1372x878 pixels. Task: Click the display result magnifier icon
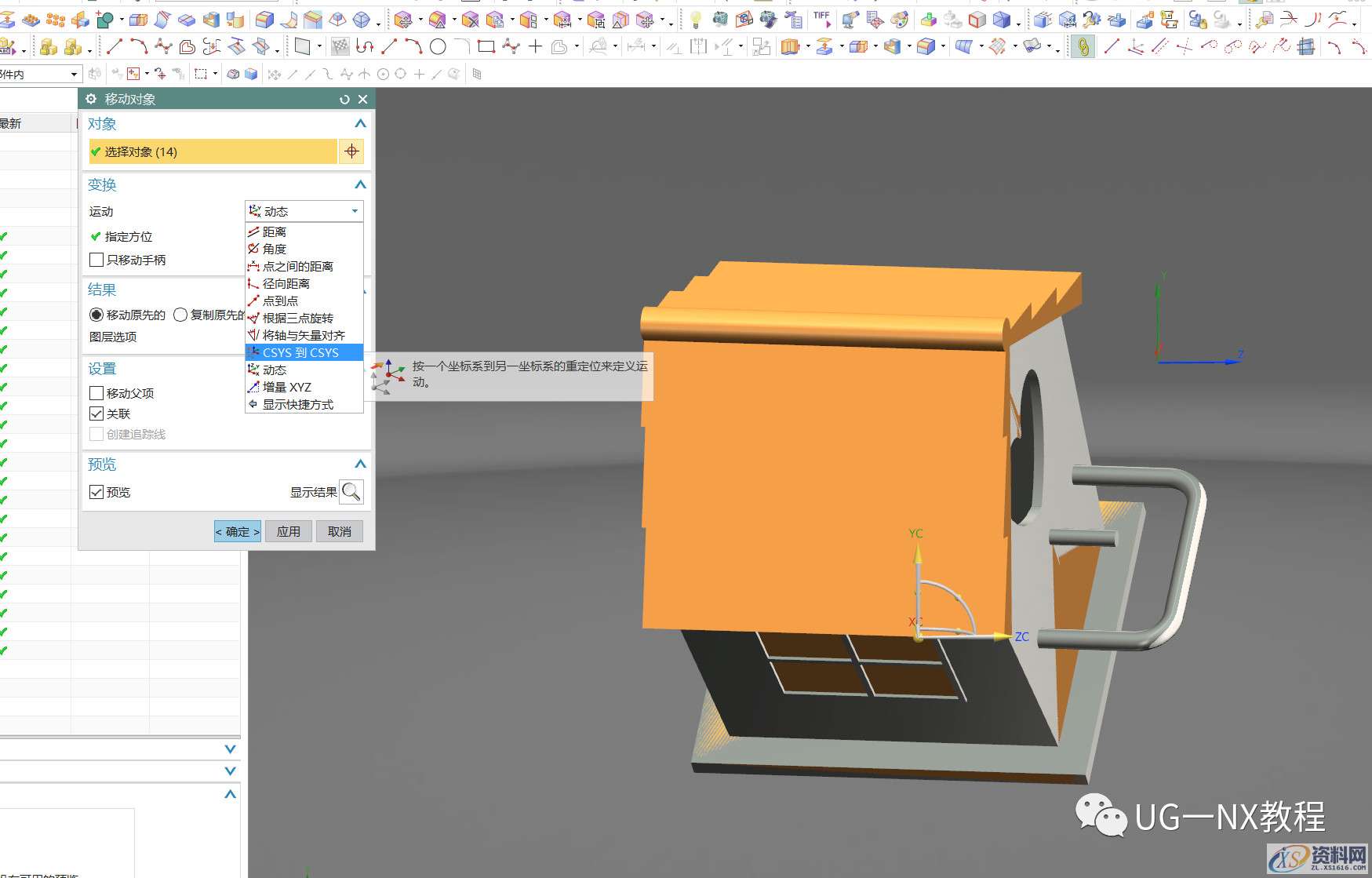(x=351, y=492)
